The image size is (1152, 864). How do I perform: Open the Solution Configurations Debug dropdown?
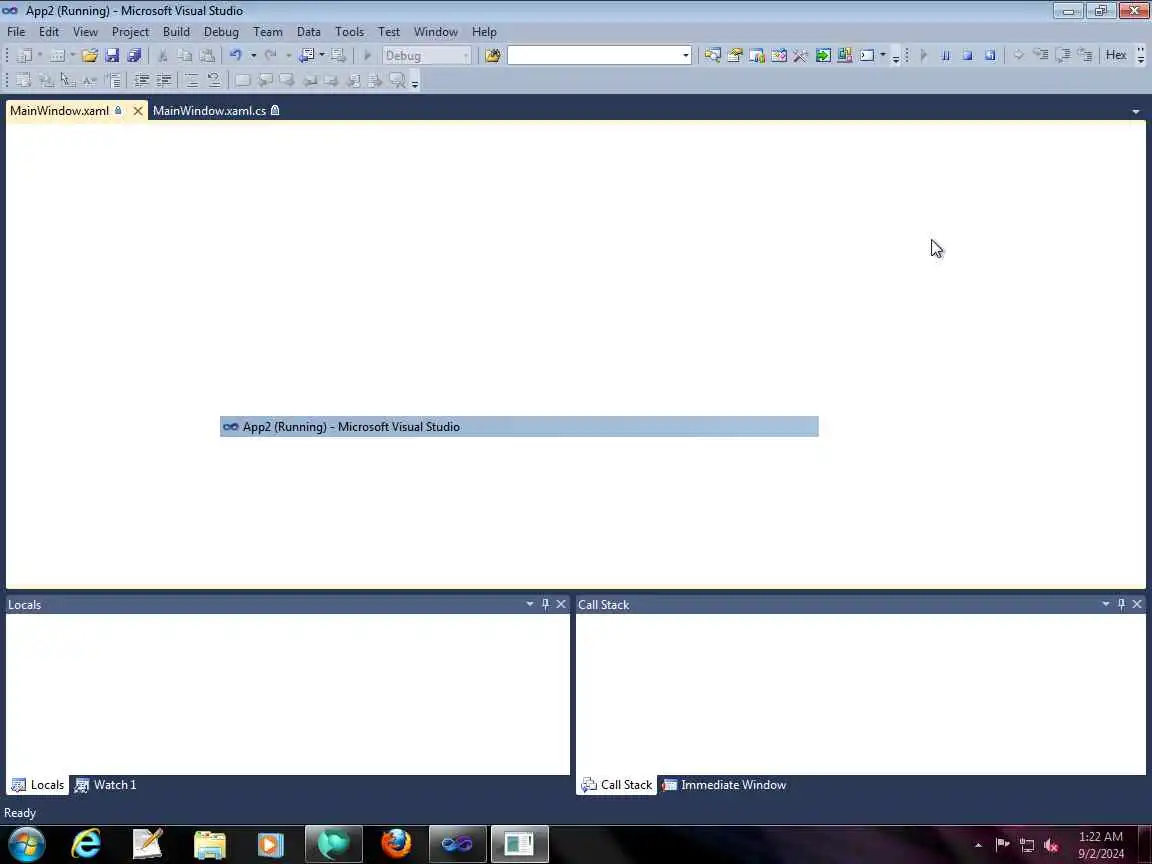coord(427,55)
